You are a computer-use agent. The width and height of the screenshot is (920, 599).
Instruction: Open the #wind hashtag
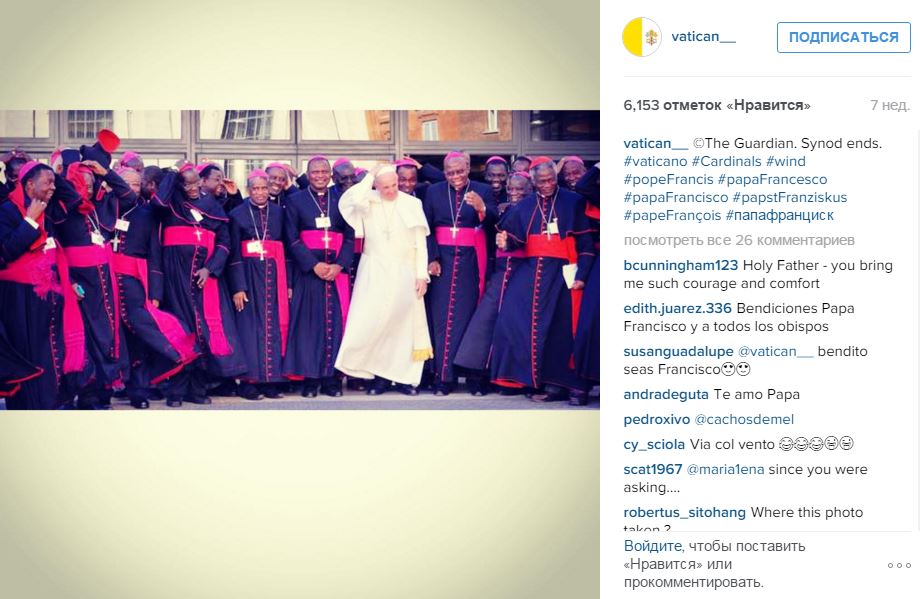pos(786,161)
